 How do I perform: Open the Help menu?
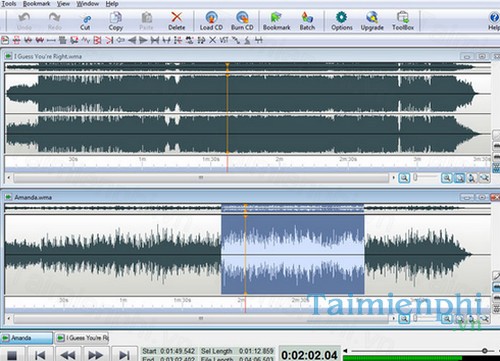click(x=112, y=4)
